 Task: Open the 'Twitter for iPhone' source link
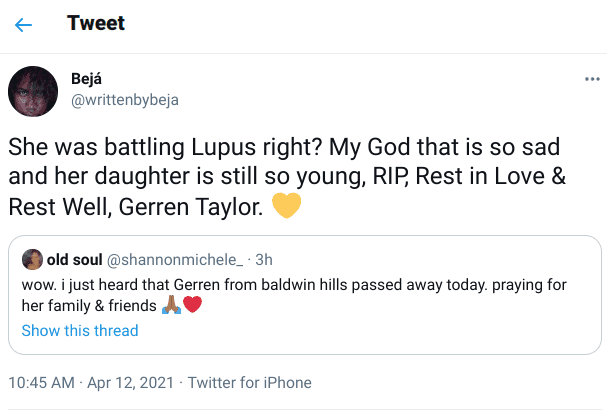click(x=249, y=383)
